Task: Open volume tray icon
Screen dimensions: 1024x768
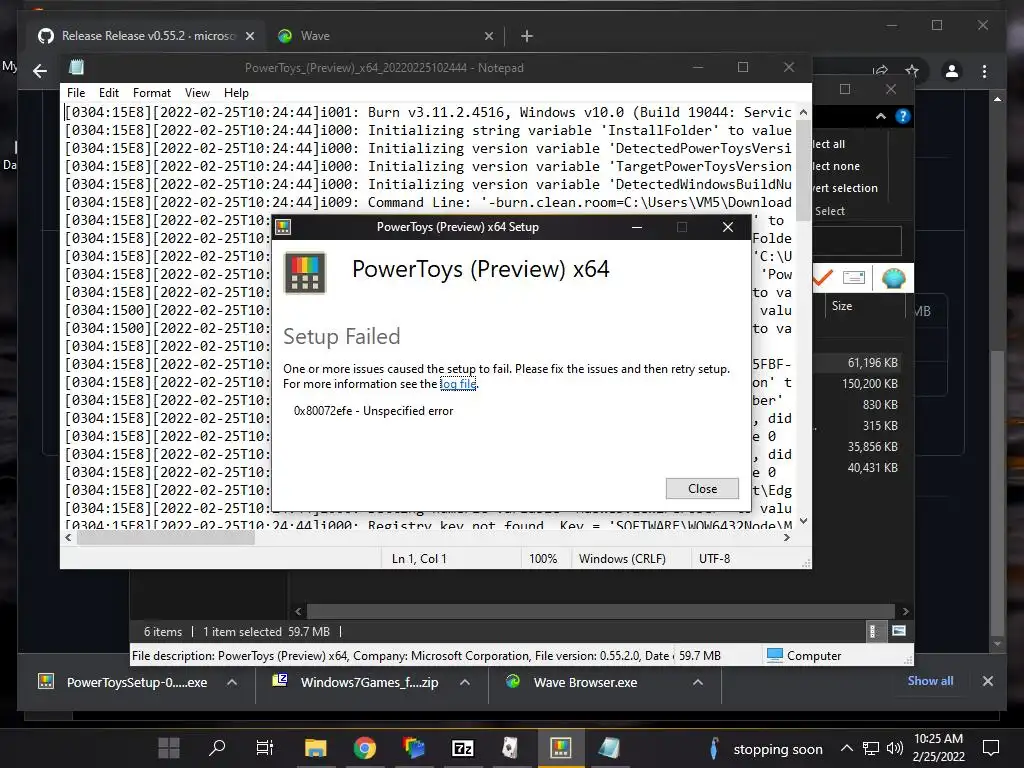Action: coord(894,748)
